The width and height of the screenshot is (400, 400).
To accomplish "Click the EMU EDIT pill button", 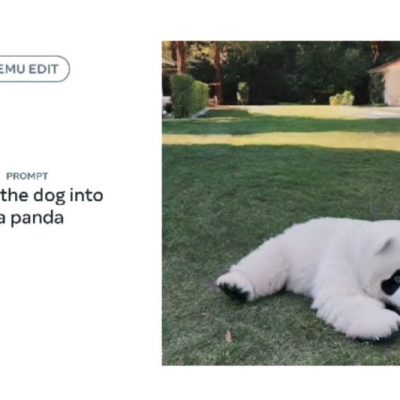I will coord(32,69).
